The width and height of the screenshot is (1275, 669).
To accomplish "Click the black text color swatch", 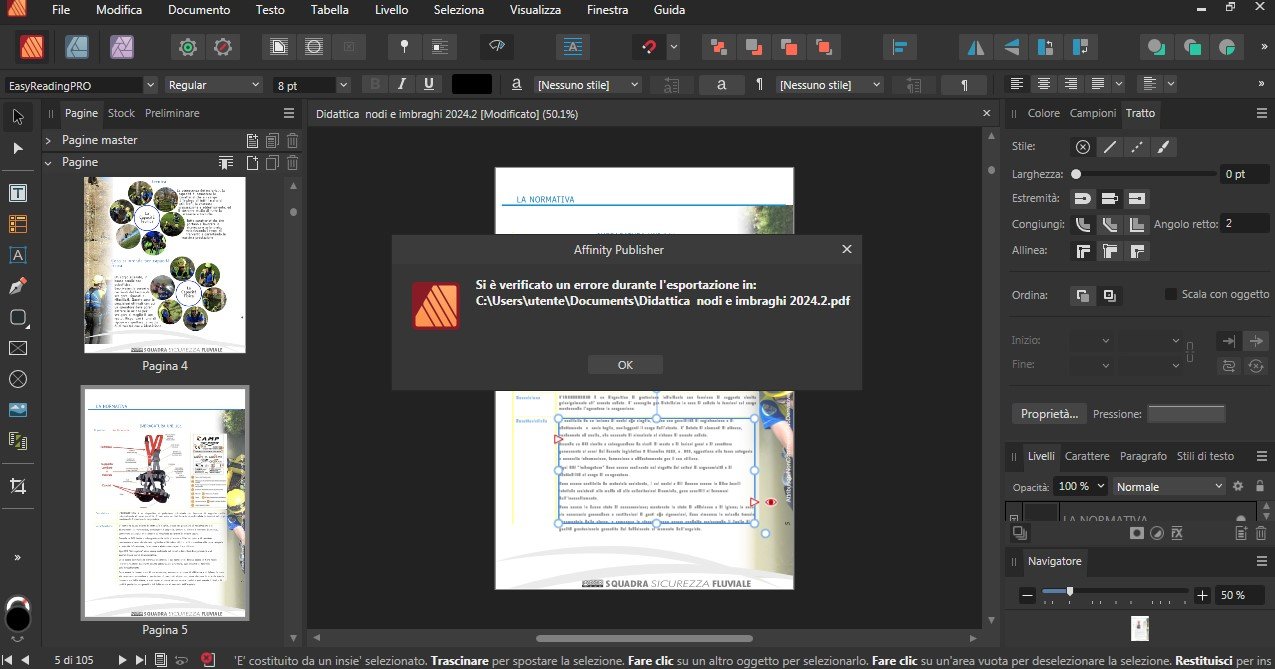I will (472, 85).
